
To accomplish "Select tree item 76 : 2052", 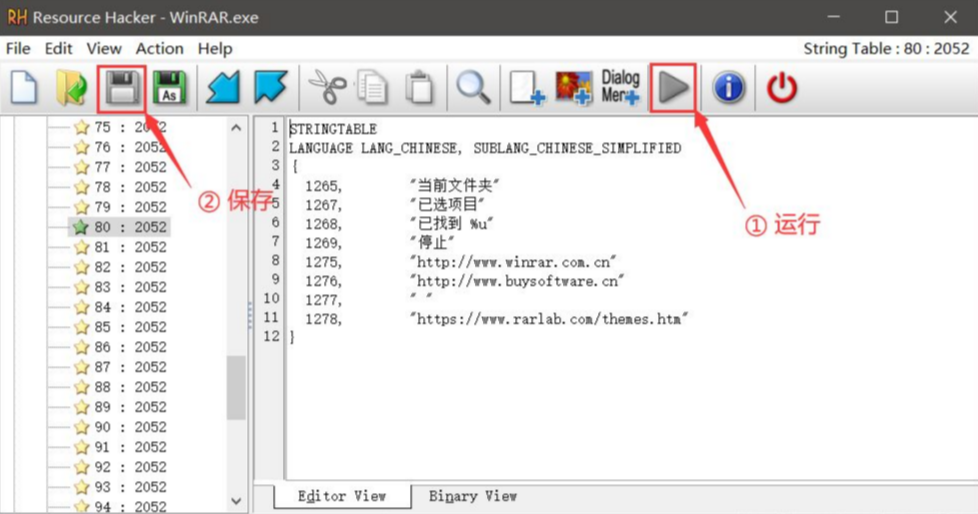I will (120, 147).
